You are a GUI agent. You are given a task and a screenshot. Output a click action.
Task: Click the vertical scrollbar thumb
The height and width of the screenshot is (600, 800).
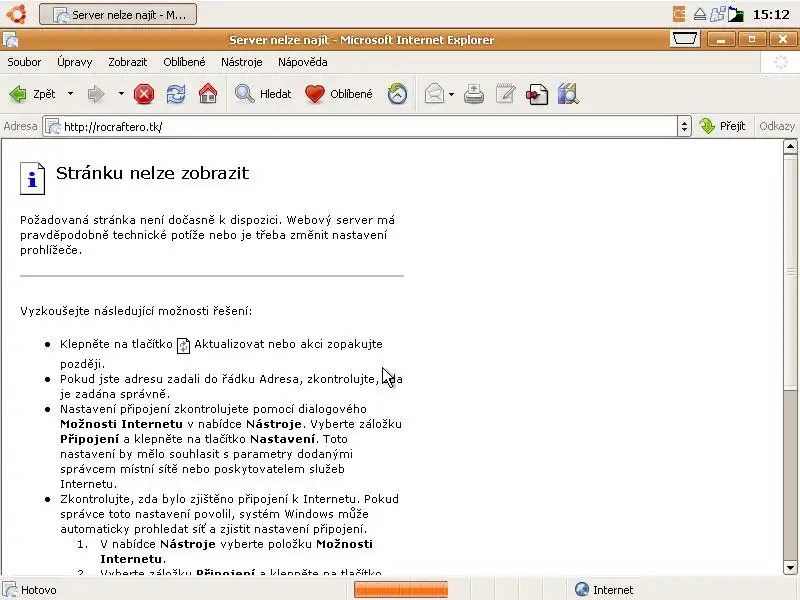[790, 272]
